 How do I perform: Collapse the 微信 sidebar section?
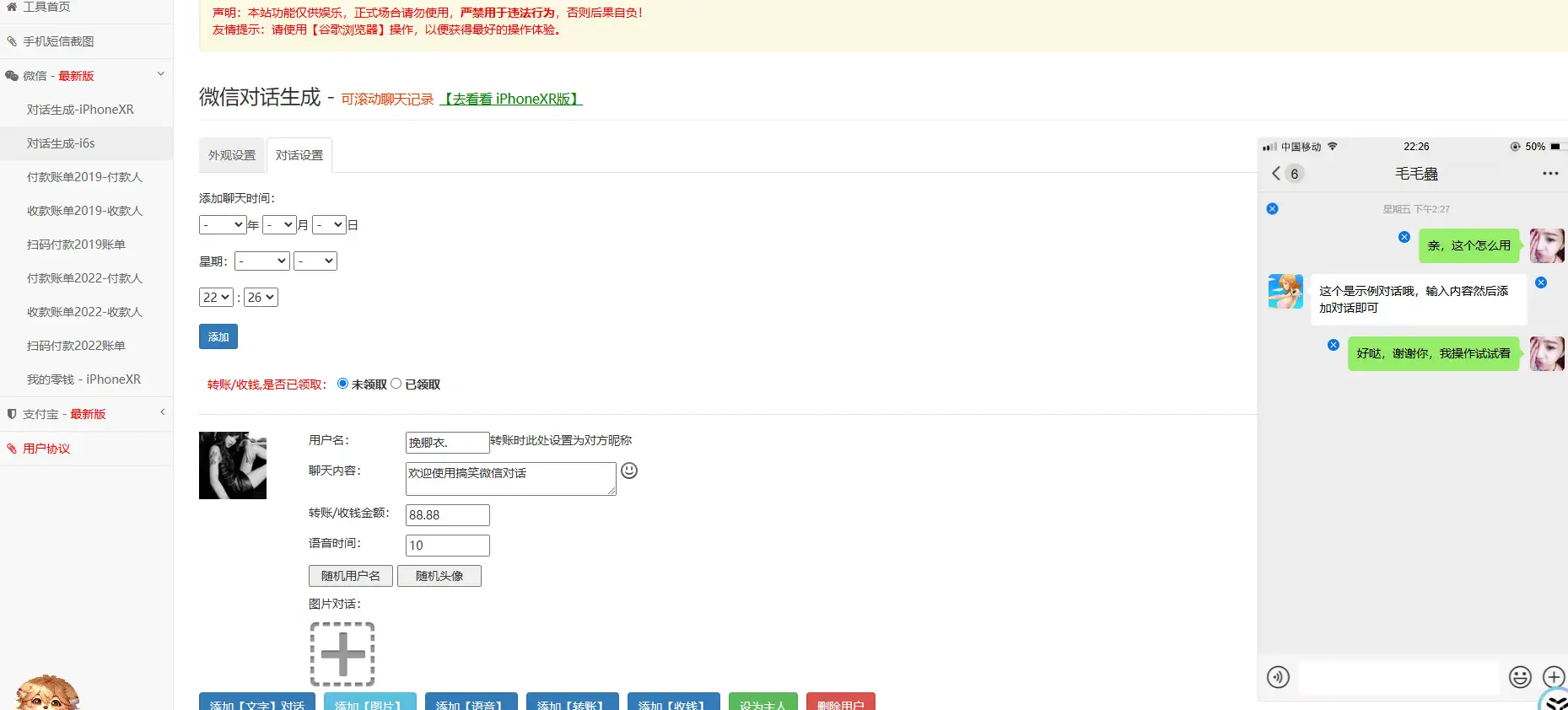pos(160,75)
